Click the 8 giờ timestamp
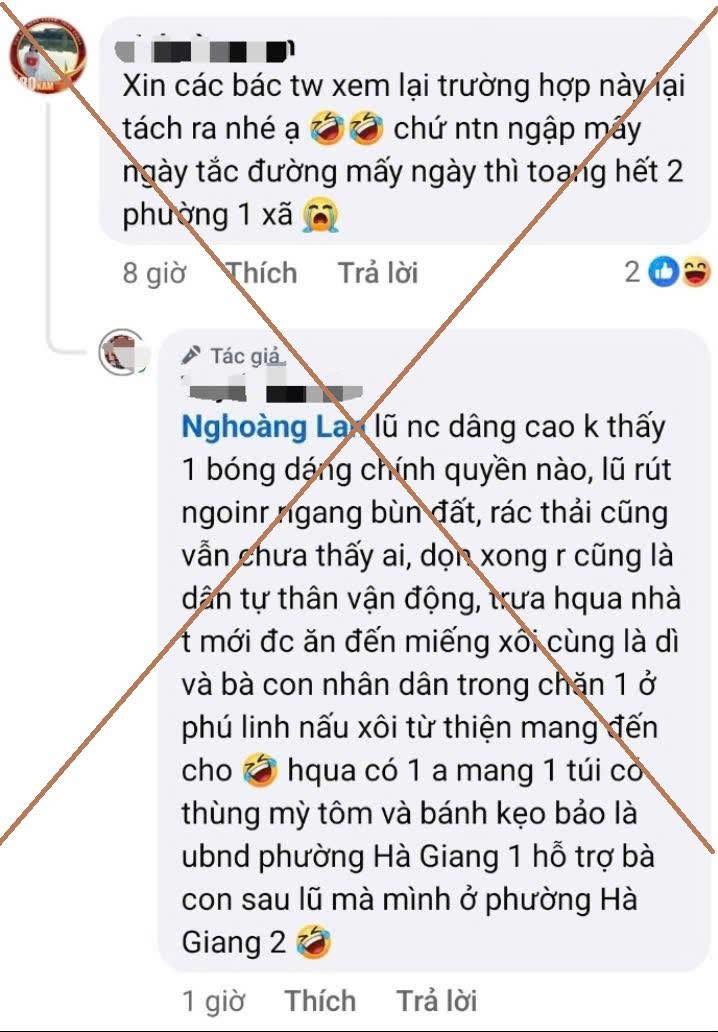The height and width of the screenshot is (1032, 718). 155,272
